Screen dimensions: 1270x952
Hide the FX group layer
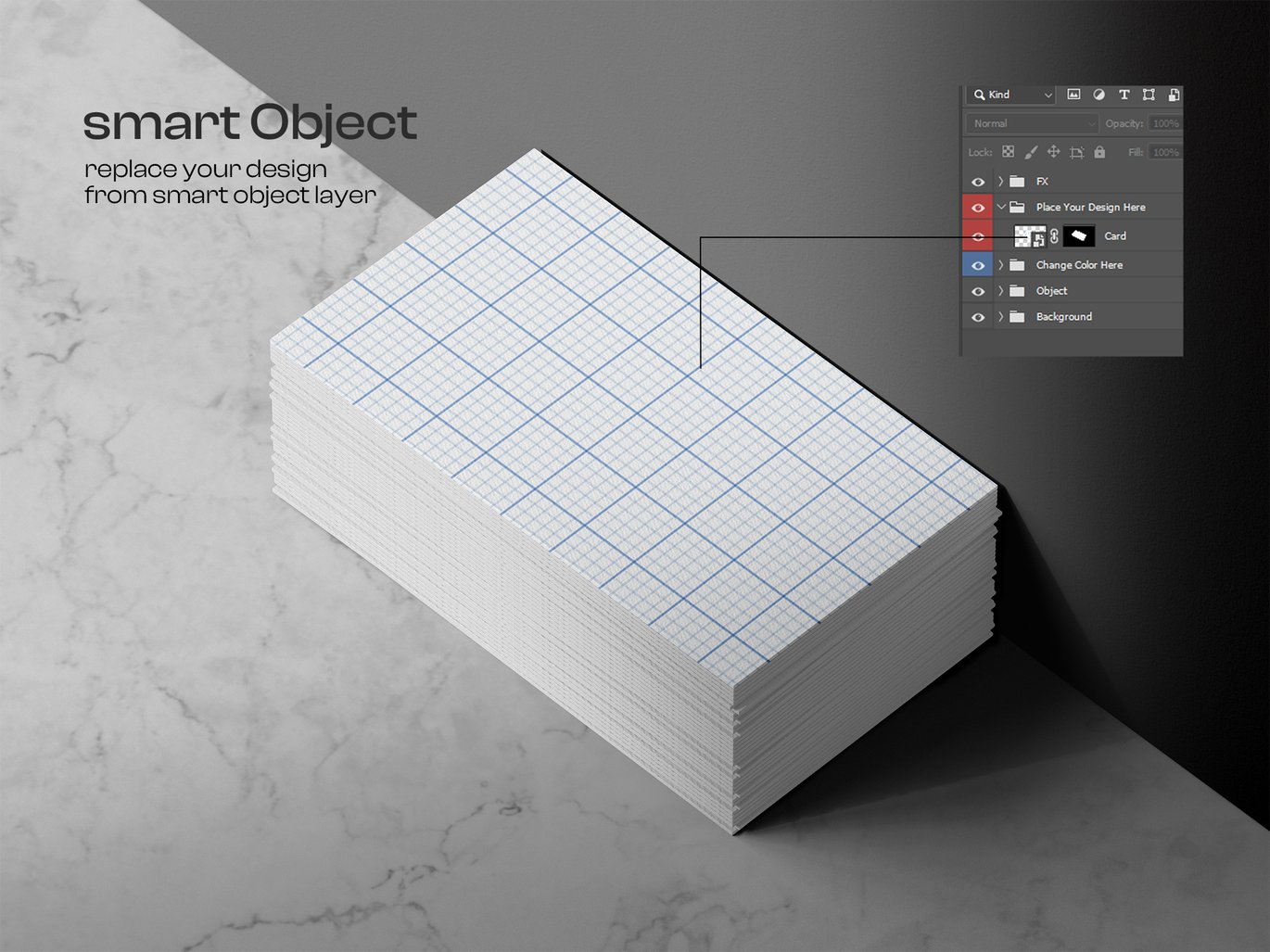978,182
